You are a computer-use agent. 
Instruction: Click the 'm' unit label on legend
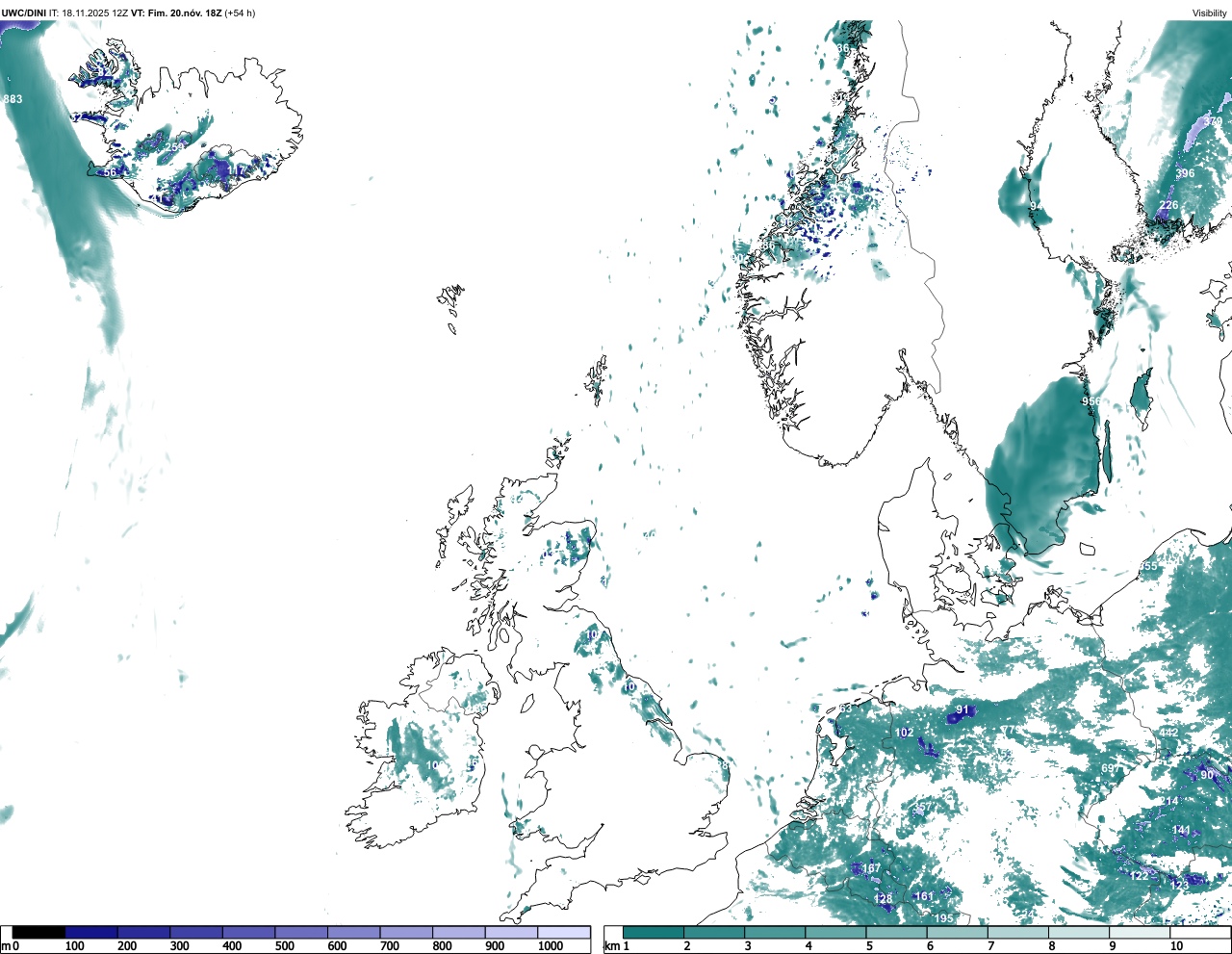click(x=6, y=946)
